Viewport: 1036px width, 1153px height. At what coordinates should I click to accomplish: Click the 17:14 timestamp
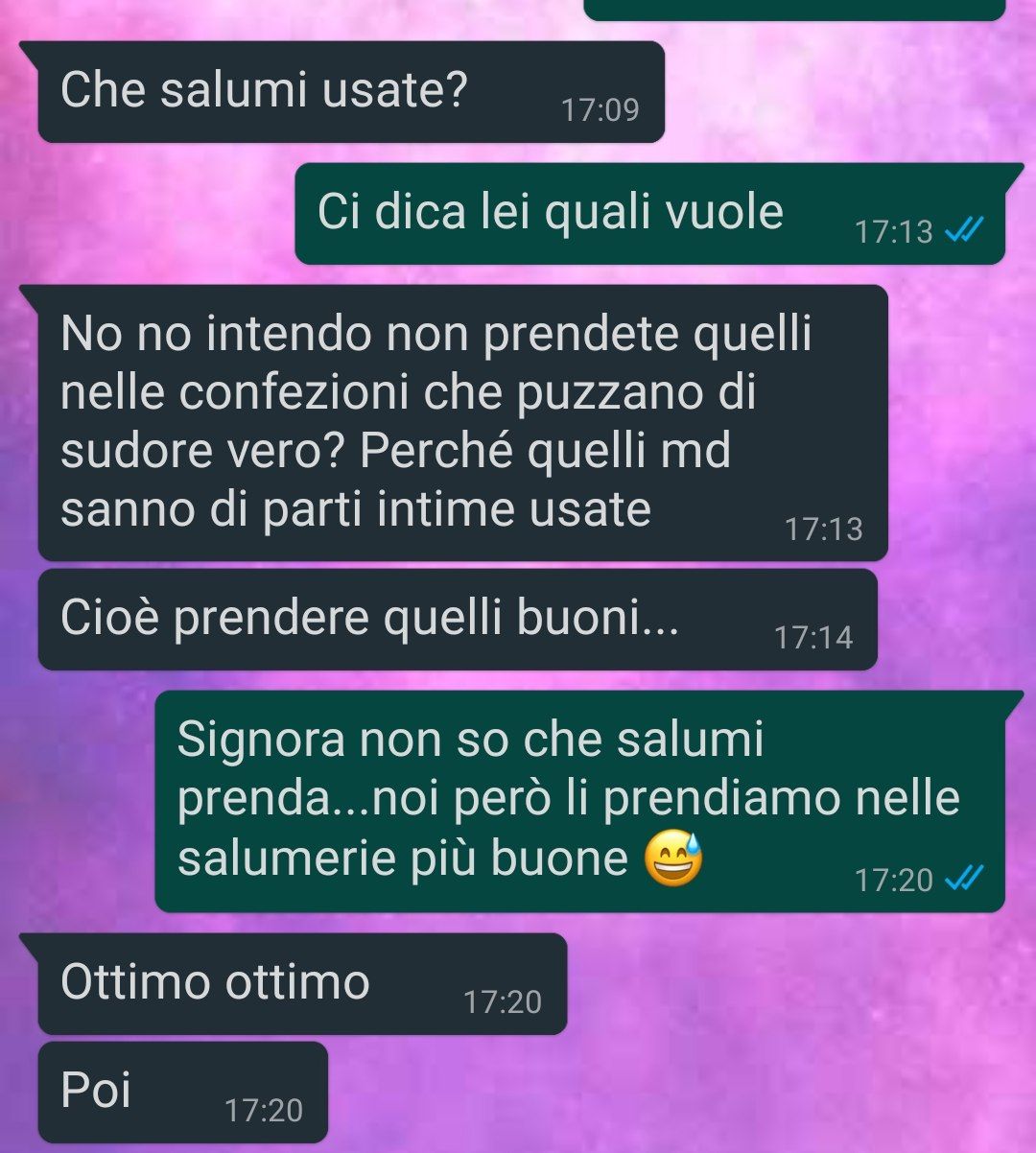813,638
